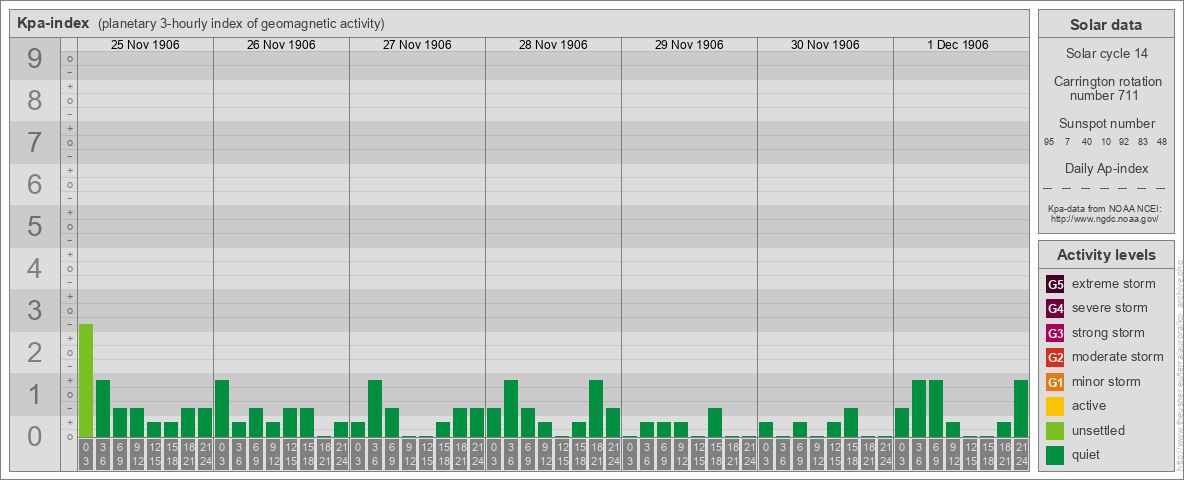
Task: Pick the dark green quiet swatch
Action: click(1055, 455)
